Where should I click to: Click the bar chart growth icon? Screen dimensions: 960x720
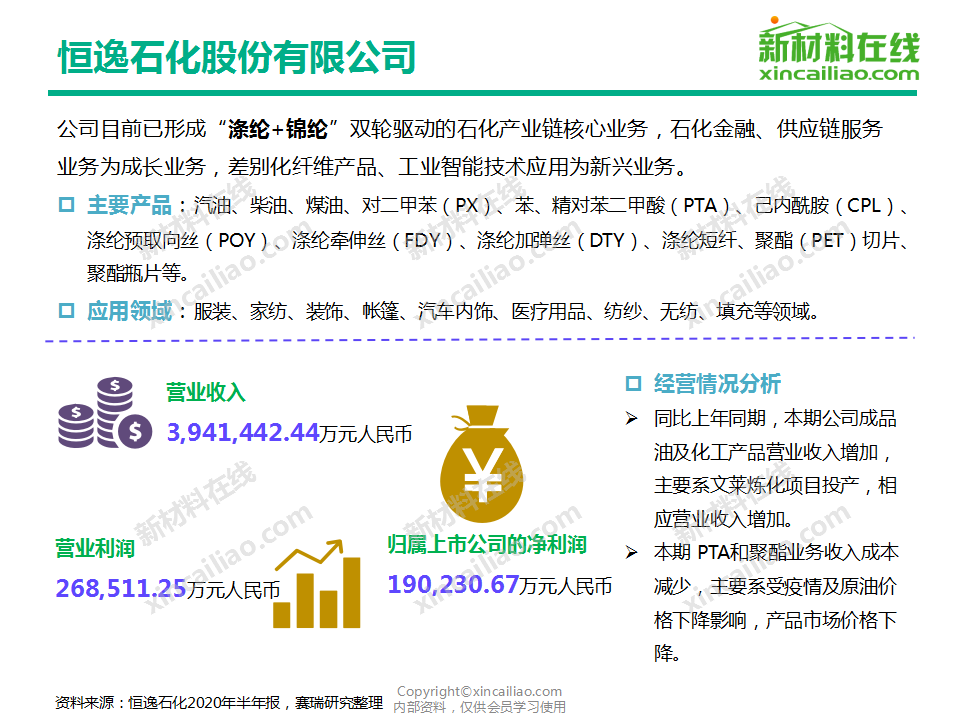click(317, 584)
